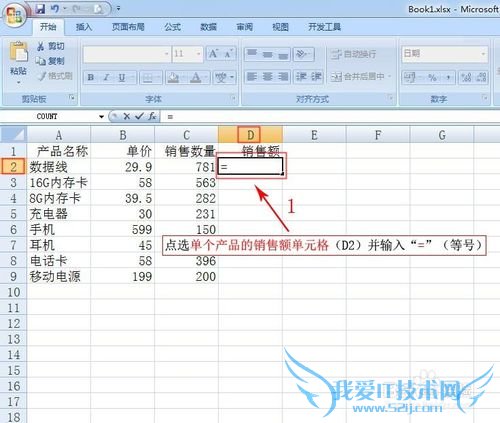The height and width of the screenshot is (423, 500).
Task: Open the Clipboard group dialog launcher
Action: pyautogui.click(x=71, y=98)
